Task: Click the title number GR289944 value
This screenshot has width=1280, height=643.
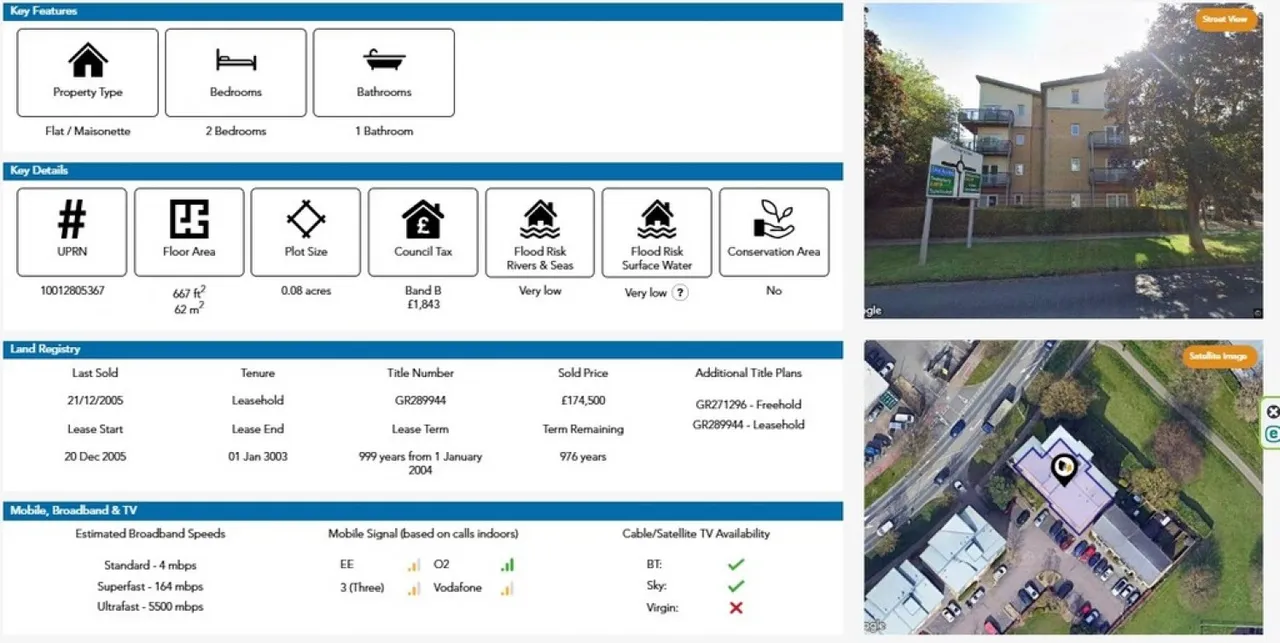Action: tap(420, 401)
